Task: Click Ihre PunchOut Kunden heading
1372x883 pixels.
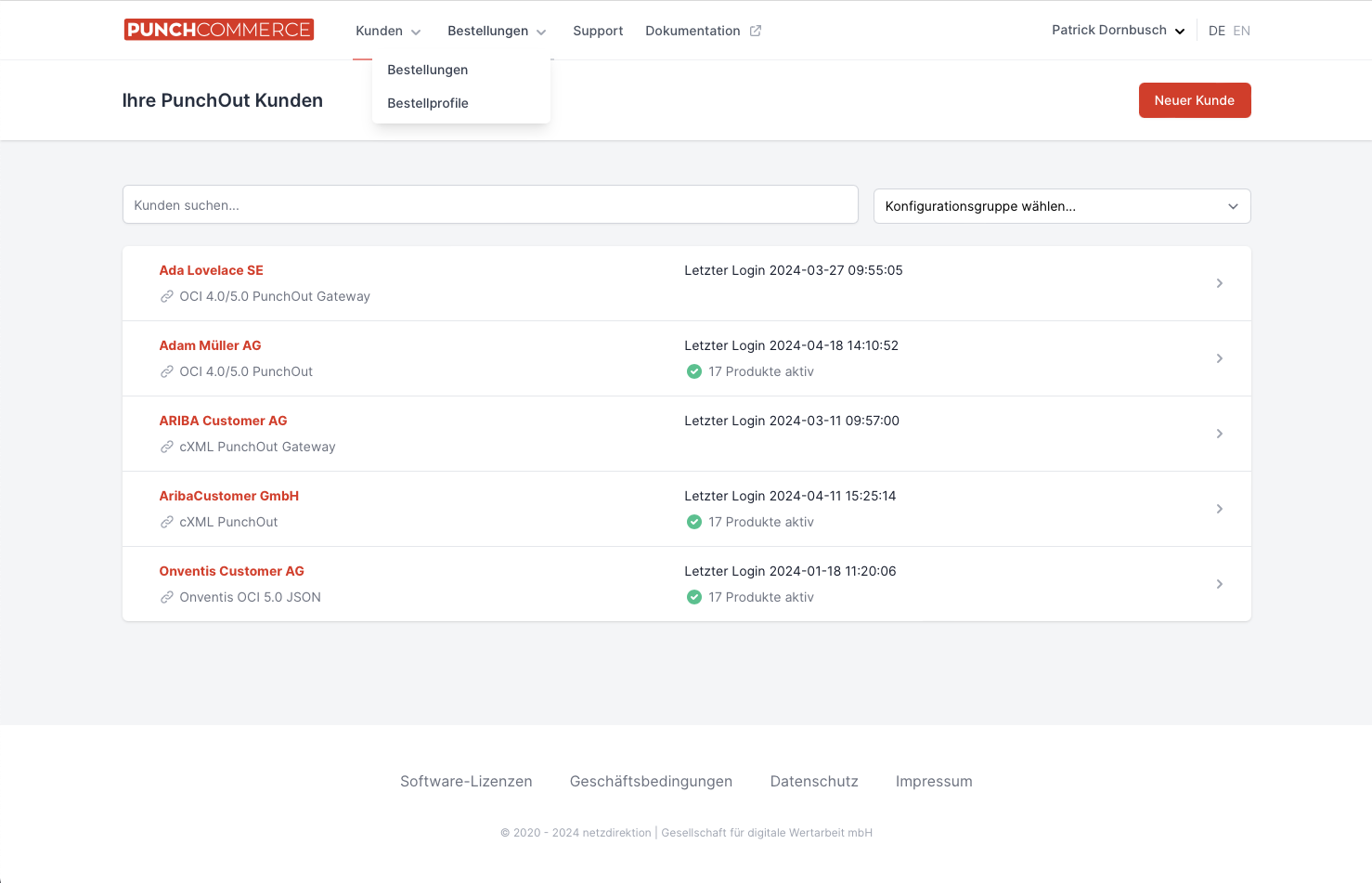Action: click(223, 100)
